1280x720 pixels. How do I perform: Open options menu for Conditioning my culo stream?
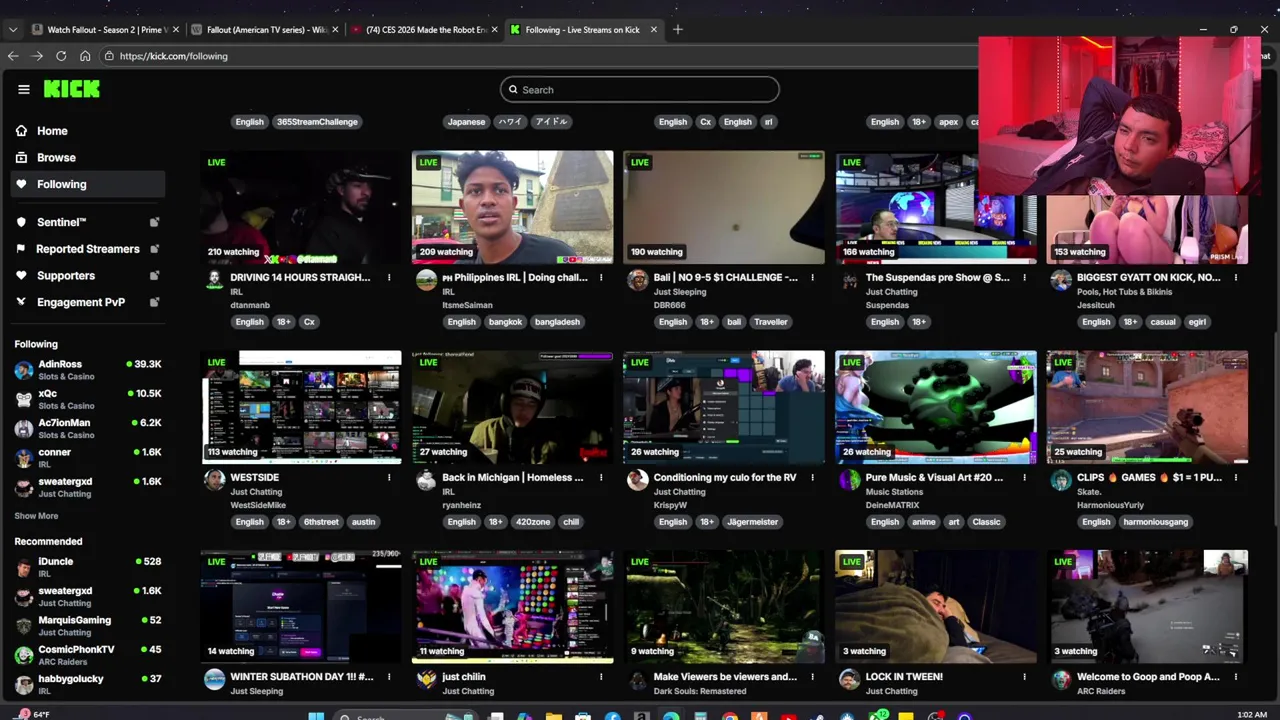pos(812,478)
